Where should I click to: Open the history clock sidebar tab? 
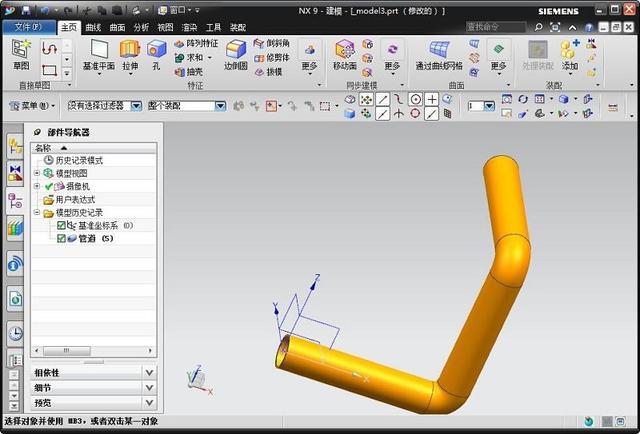pos(15,333)
